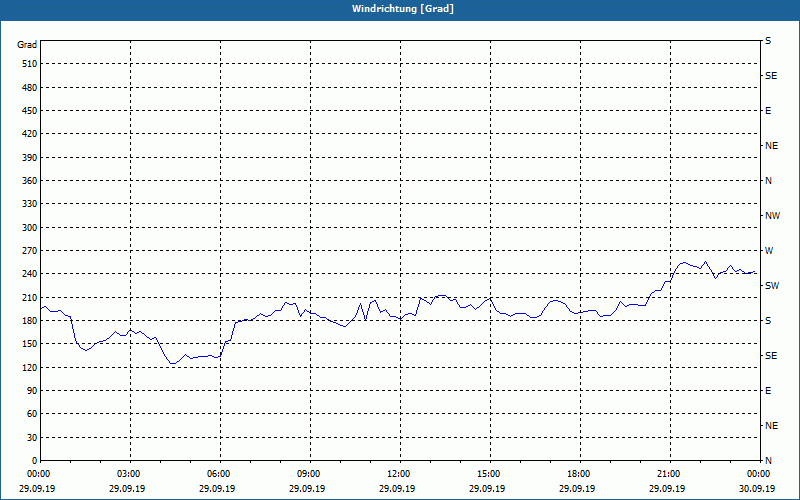Pick the N compass label at the 0 baseline
The width and height of the screenshot is (800, 500).
[x=768, y=461]
